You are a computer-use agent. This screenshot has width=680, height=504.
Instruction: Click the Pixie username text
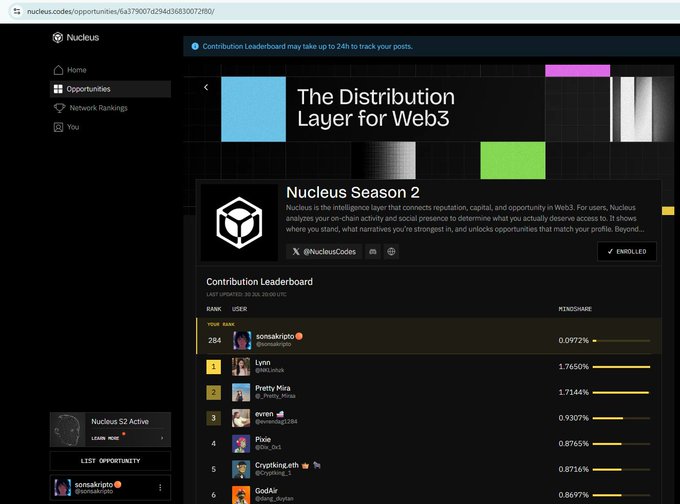[263, 439]
